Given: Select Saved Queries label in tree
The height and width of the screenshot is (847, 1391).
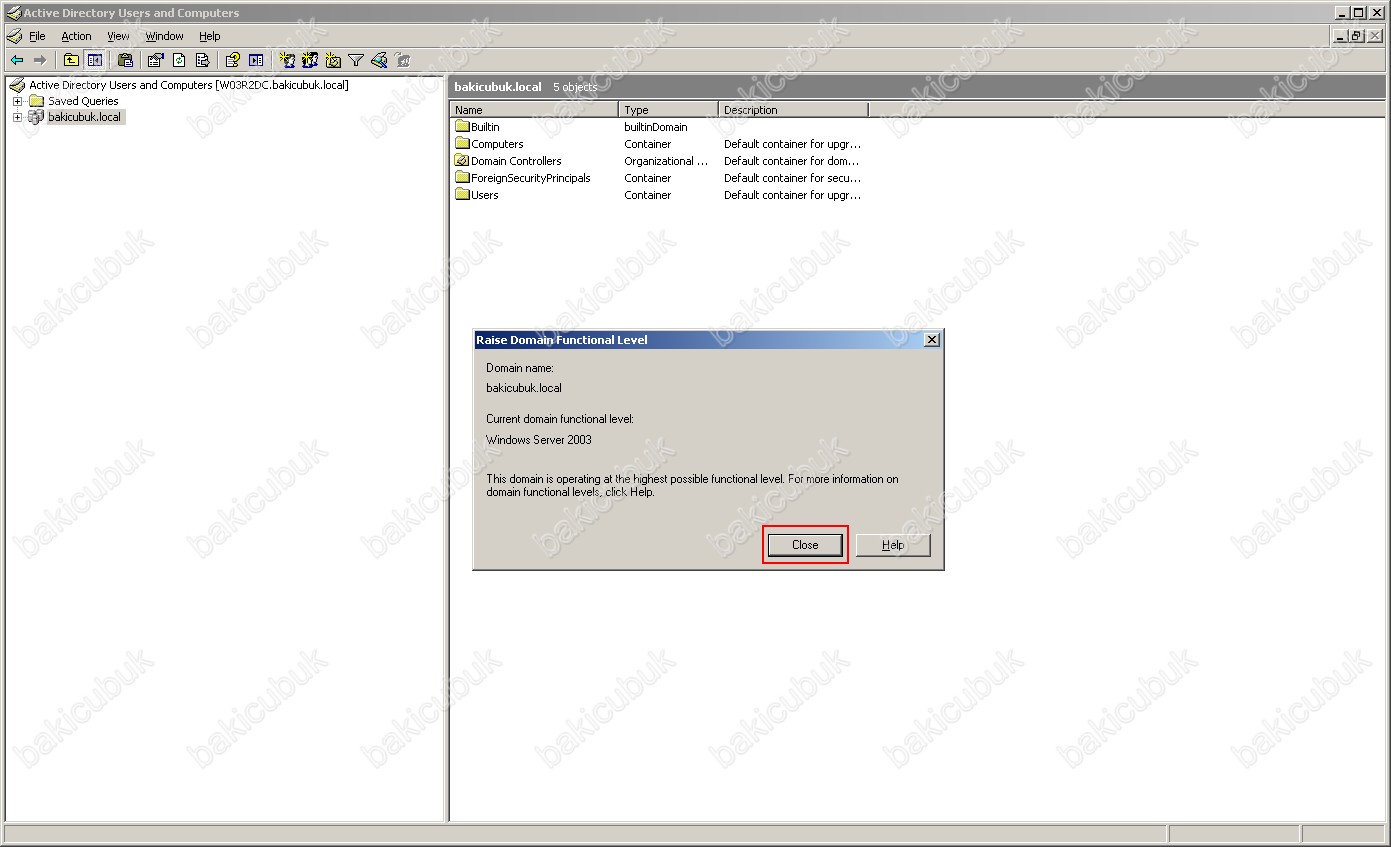Looking at the screenshot, I should tap(83, 101).
